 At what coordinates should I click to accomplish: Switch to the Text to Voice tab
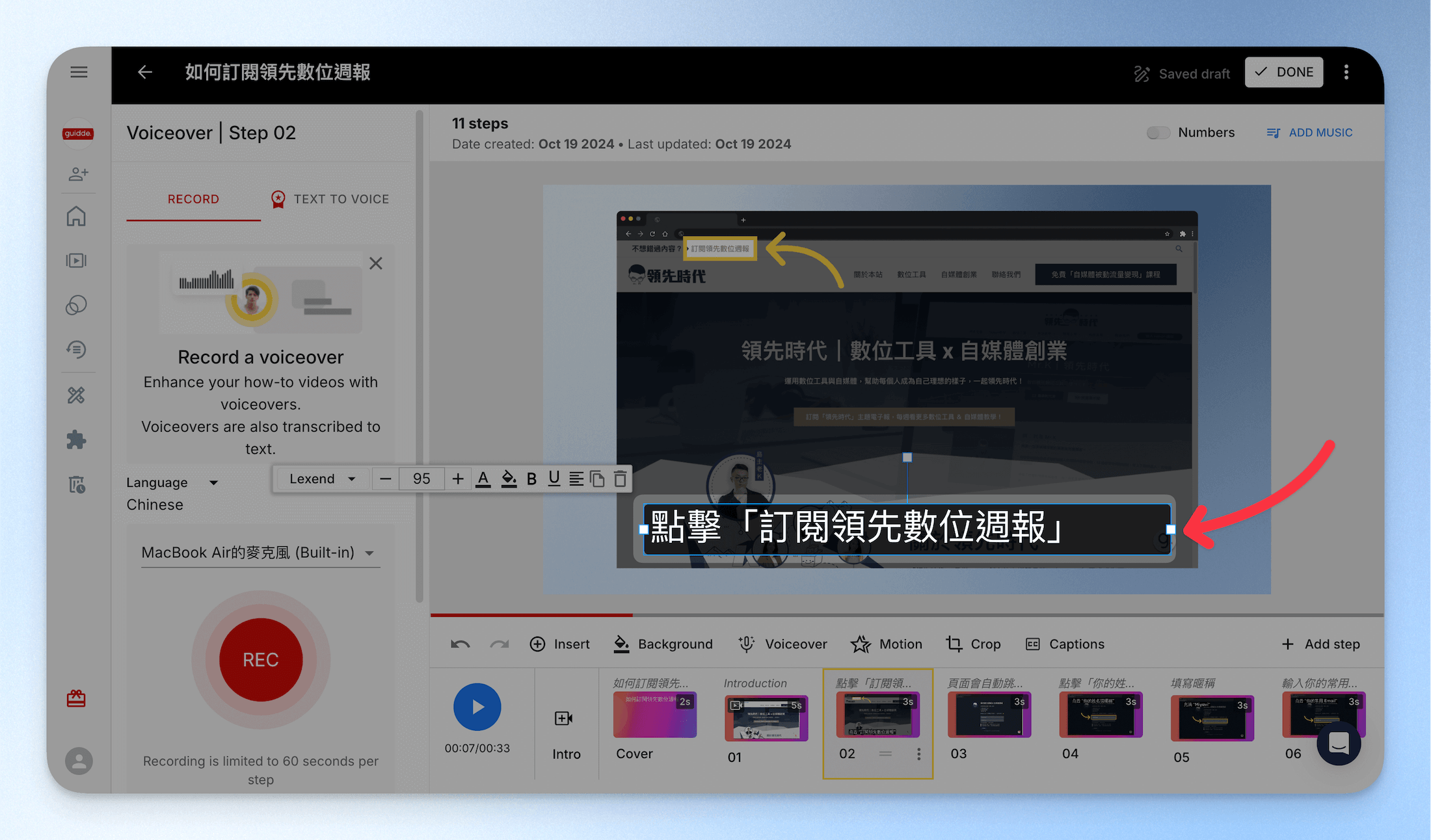[x=330, y=199]
